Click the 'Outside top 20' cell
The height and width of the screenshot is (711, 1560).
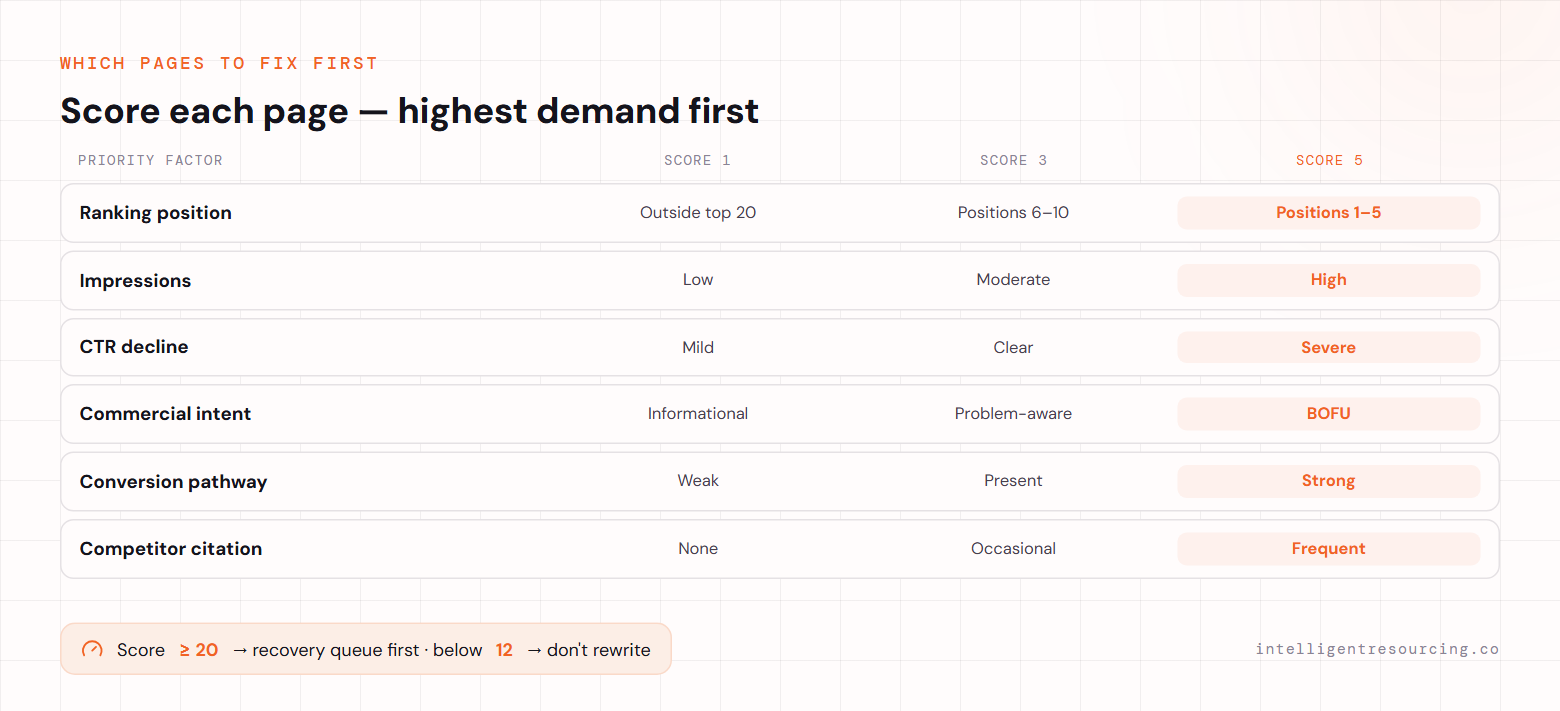tap(698, 213)
